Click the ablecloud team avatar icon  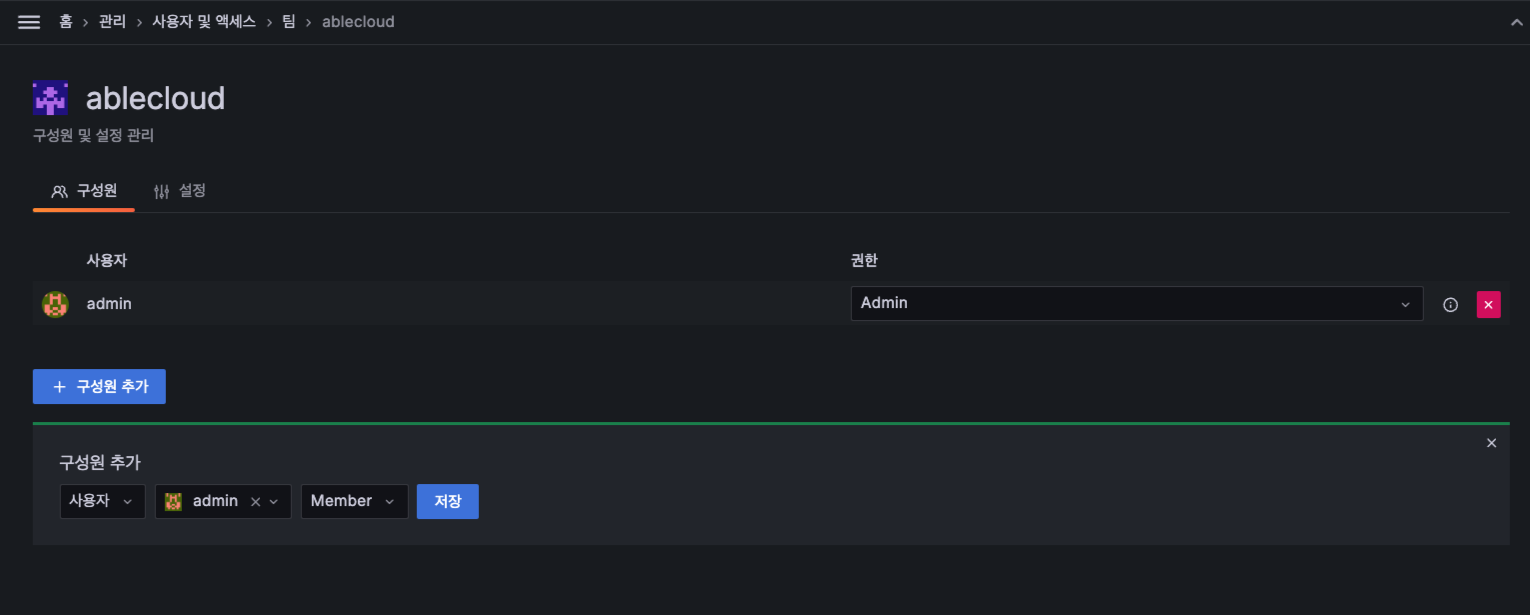pyautogui.click(x=50, y=98)
